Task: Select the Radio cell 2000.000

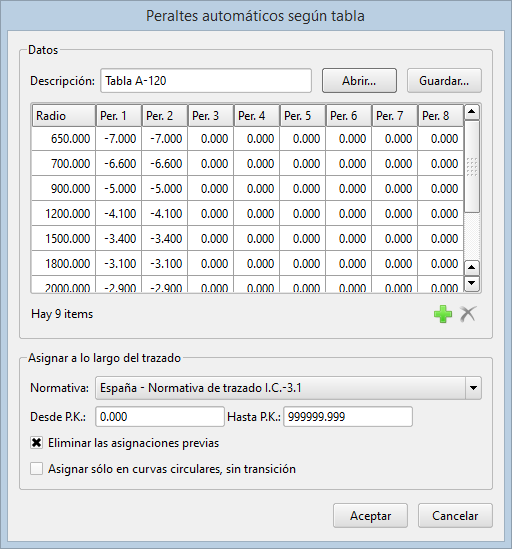Action: (x=64, y=284)
